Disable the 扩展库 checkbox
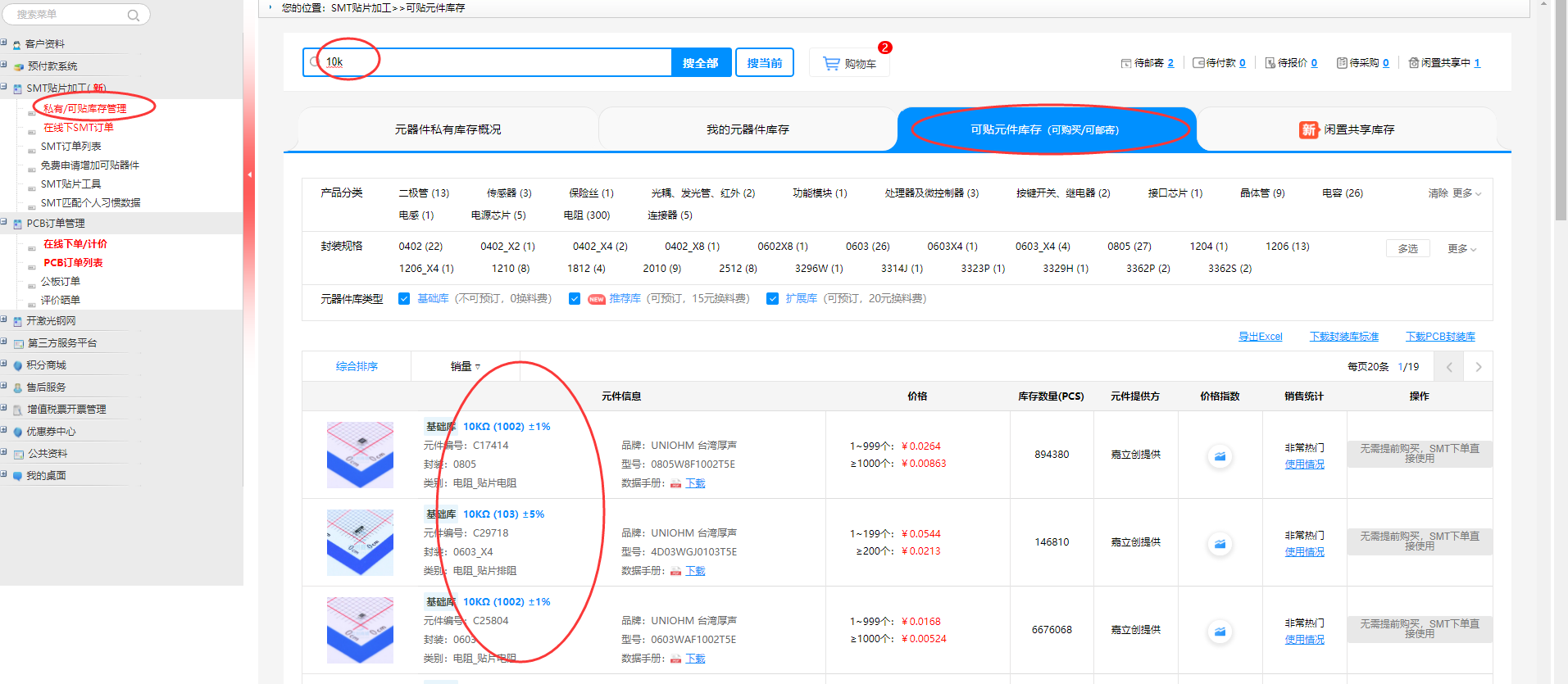The width and height of the screenshot is (1568, 684). point(772,299)
